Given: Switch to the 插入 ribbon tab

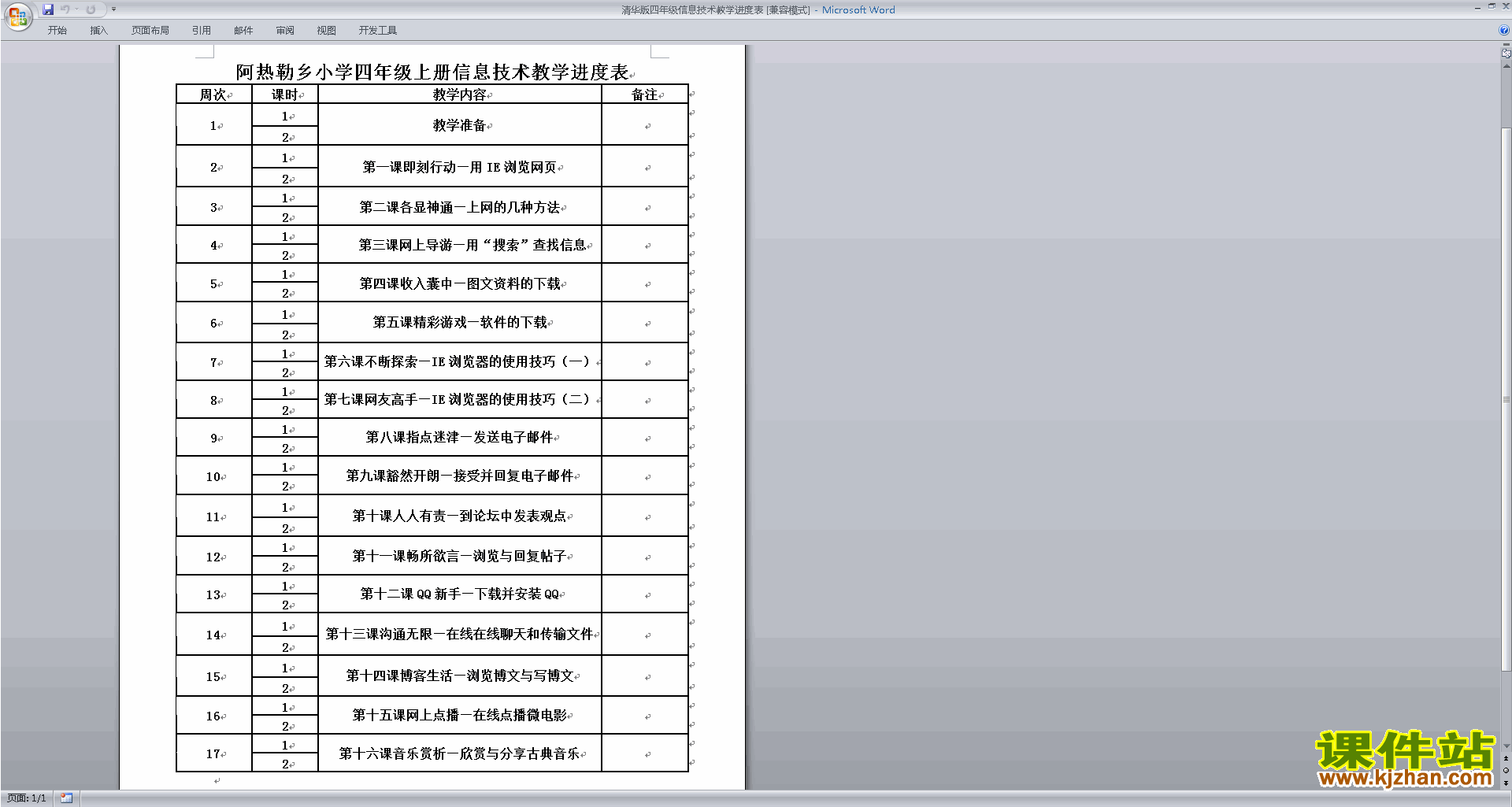Looking at the screenshot, I should tap(99, 31).
